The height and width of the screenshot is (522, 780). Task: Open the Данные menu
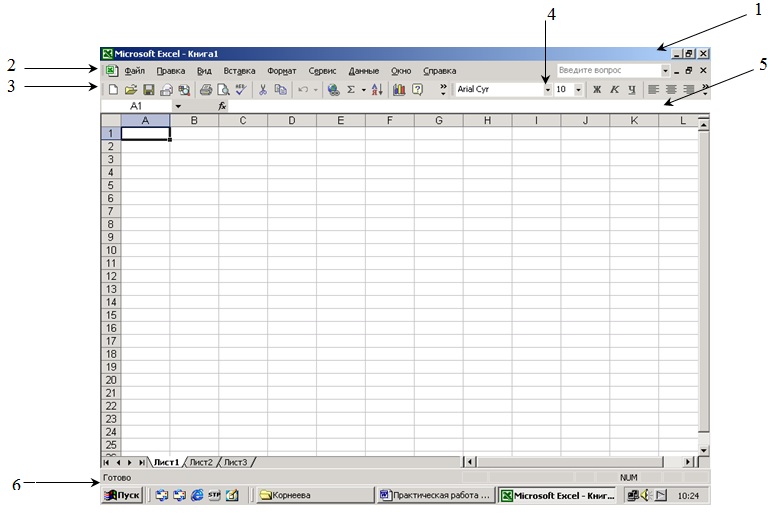(x=364, y=71)
